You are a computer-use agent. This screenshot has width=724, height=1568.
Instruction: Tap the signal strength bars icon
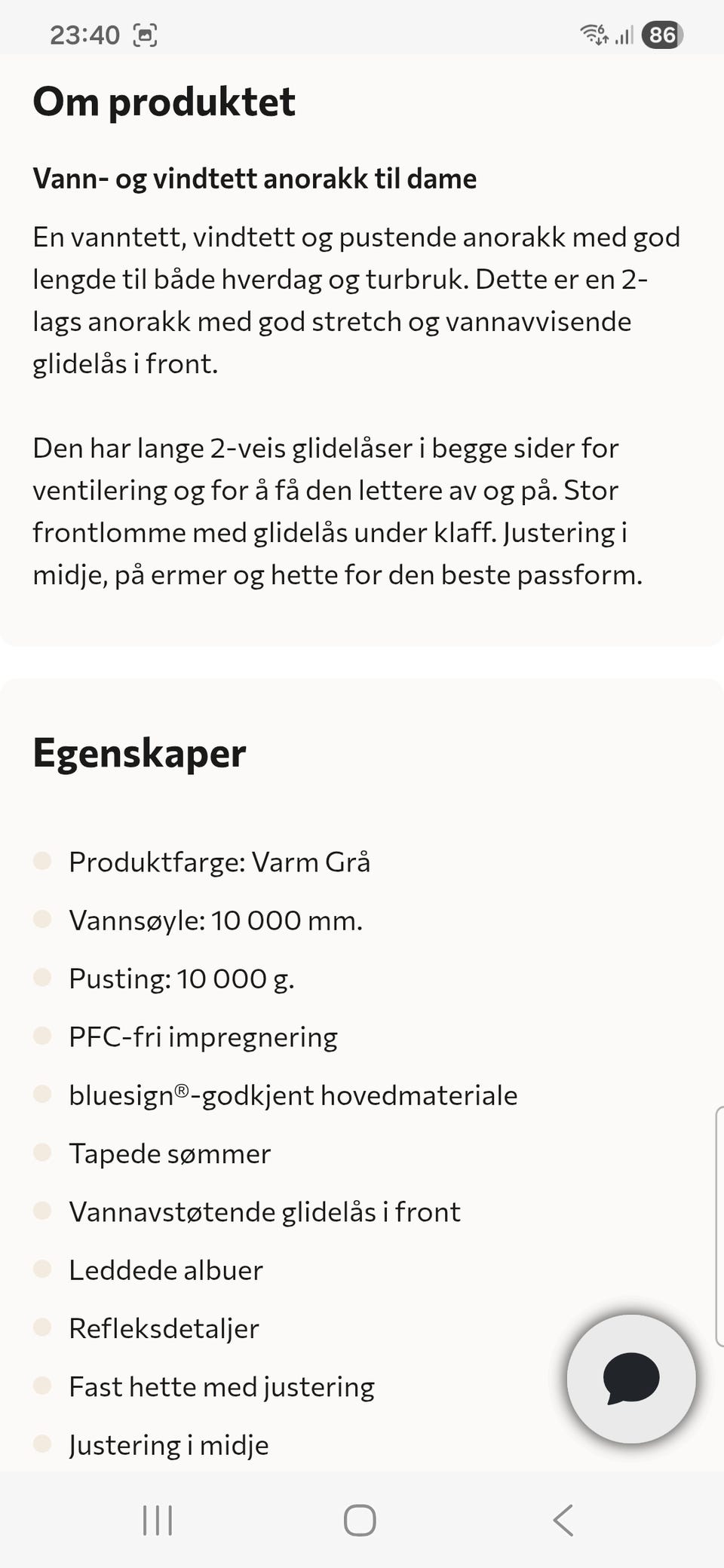[x=624, y=35]
